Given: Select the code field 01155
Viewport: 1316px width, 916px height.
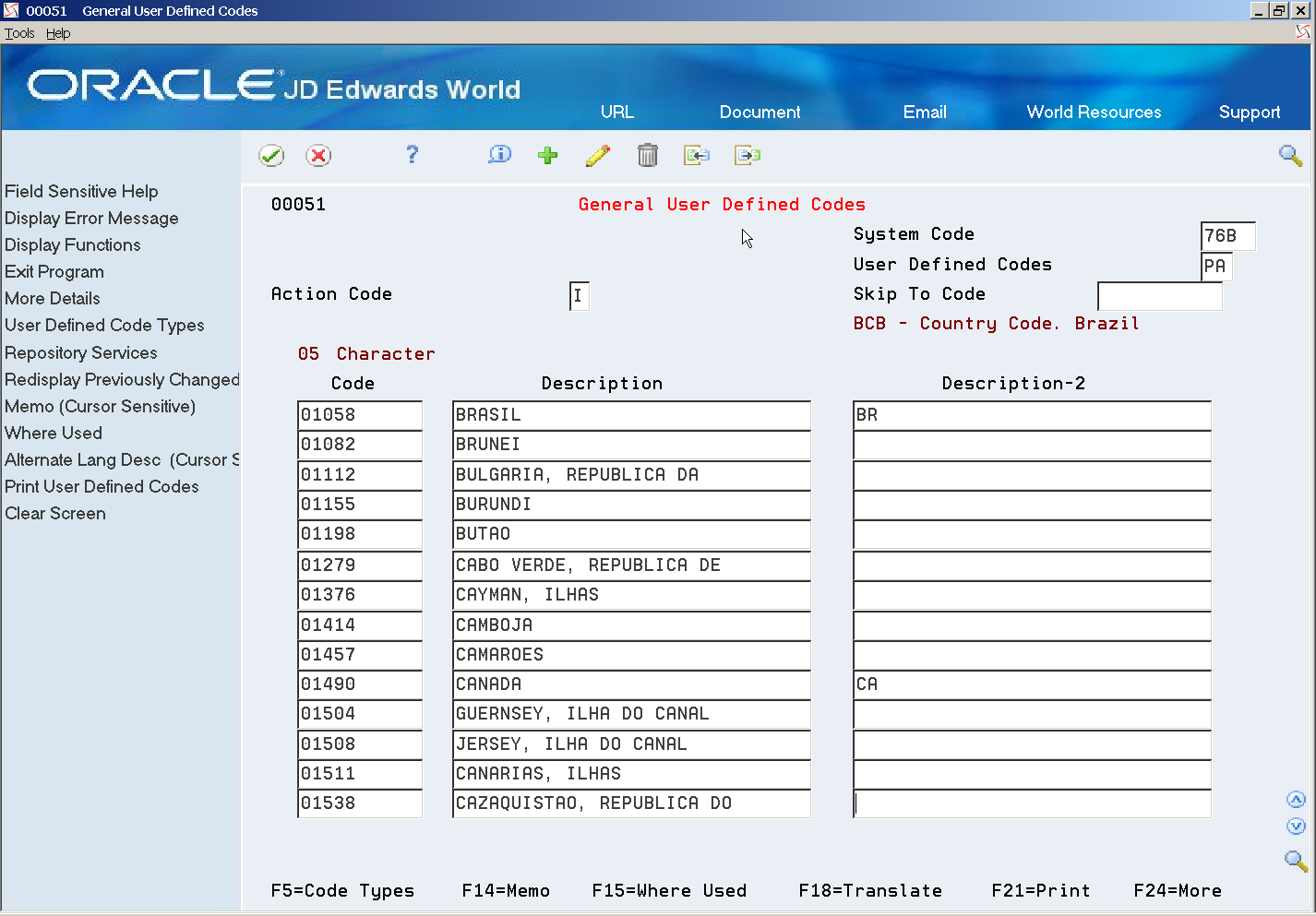Looking at the screenshot, I should tap(360, 505).
